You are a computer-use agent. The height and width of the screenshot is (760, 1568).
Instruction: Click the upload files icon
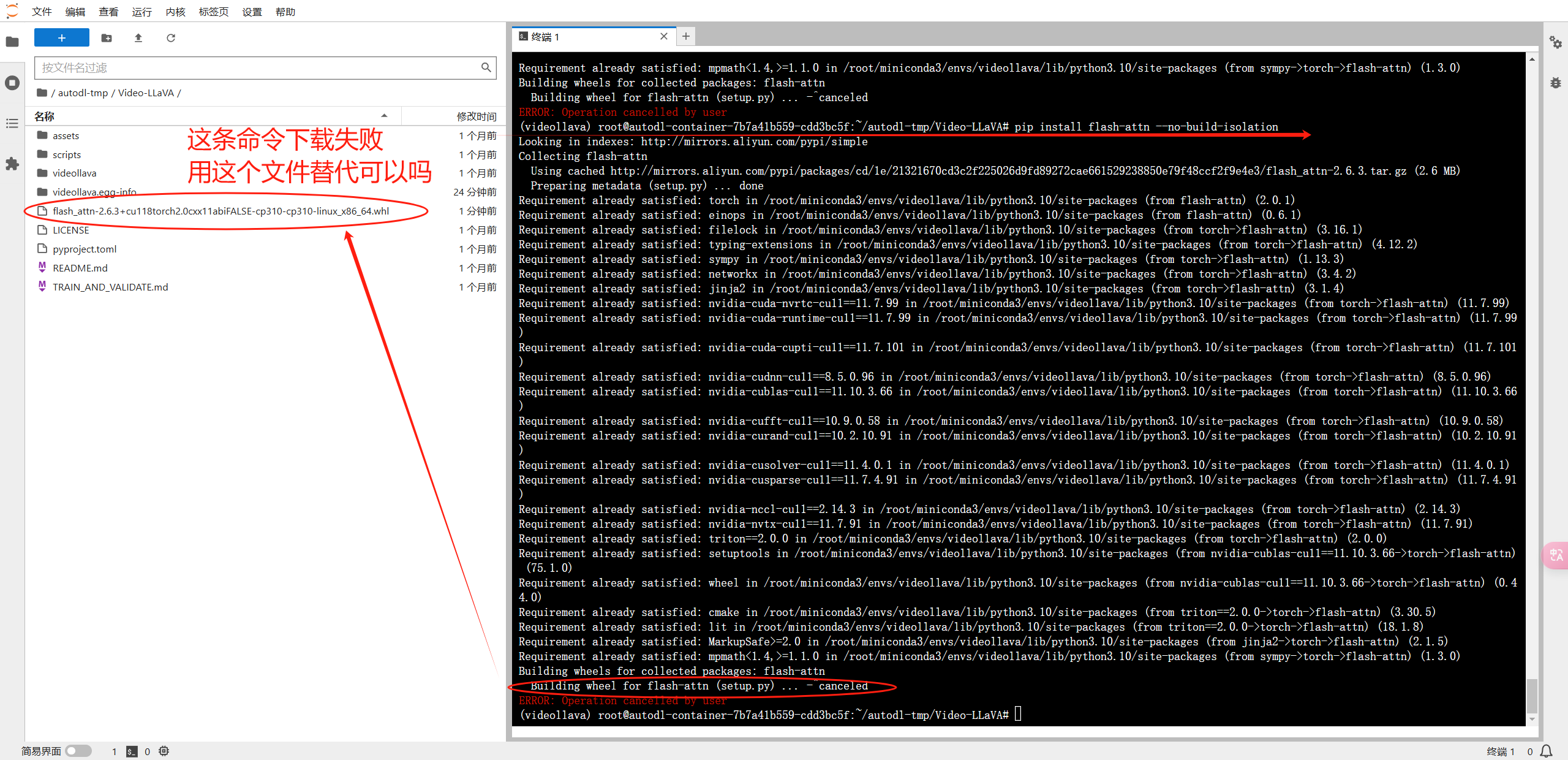click(x=138, y=38)
